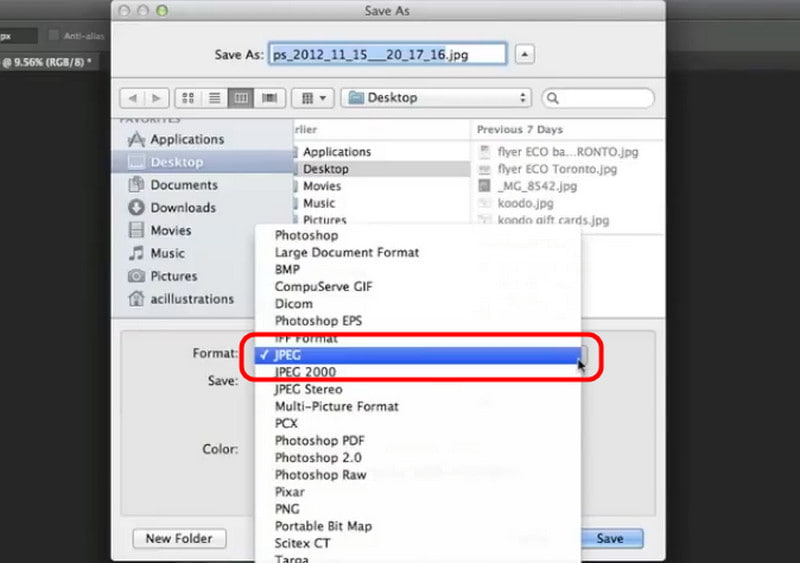Click the Photoshop document tab at 9.56%
The image size is (800, 563).
(x=47, y=62)
